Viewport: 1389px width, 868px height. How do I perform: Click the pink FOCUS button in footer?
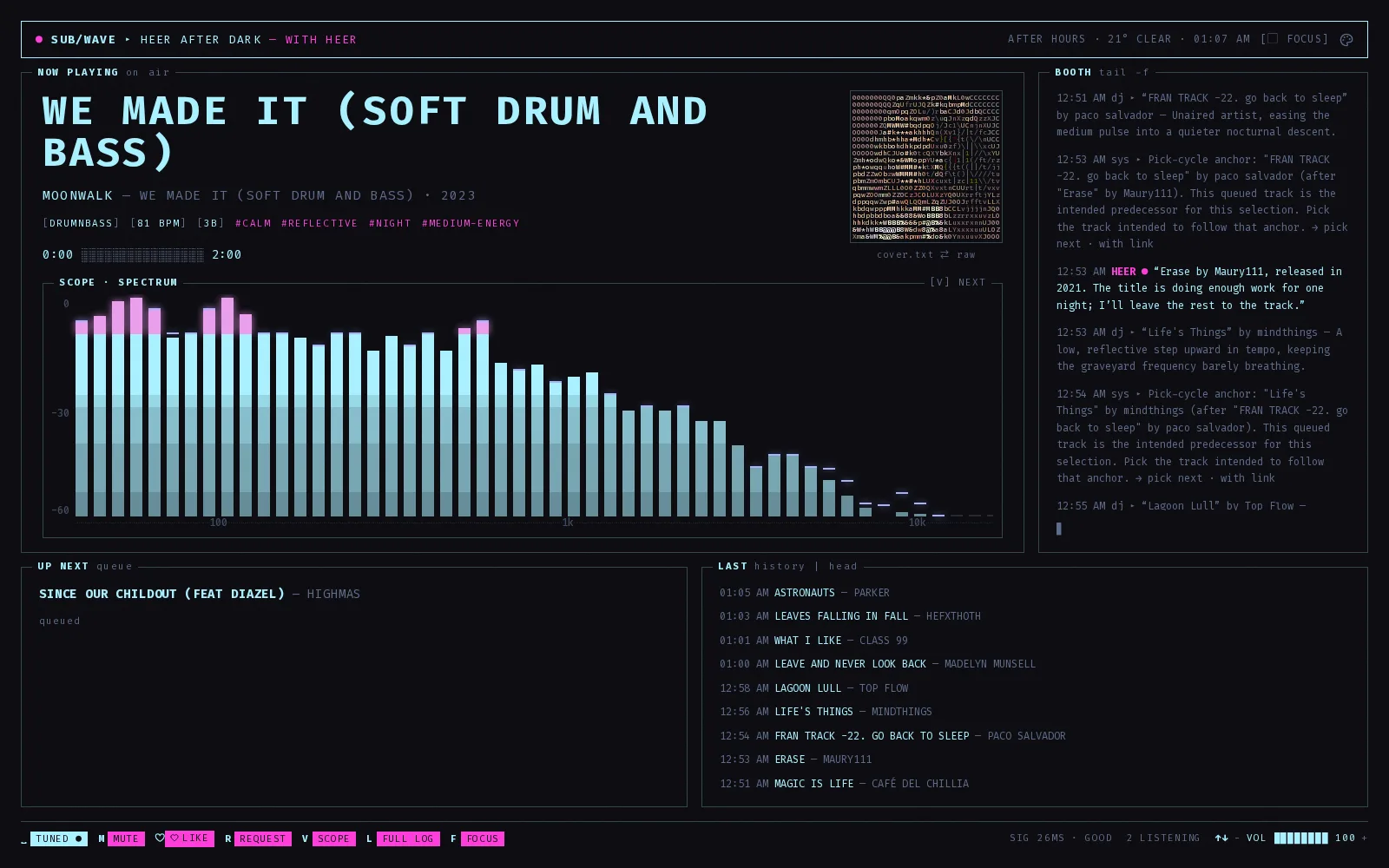[x=483, y=838]
